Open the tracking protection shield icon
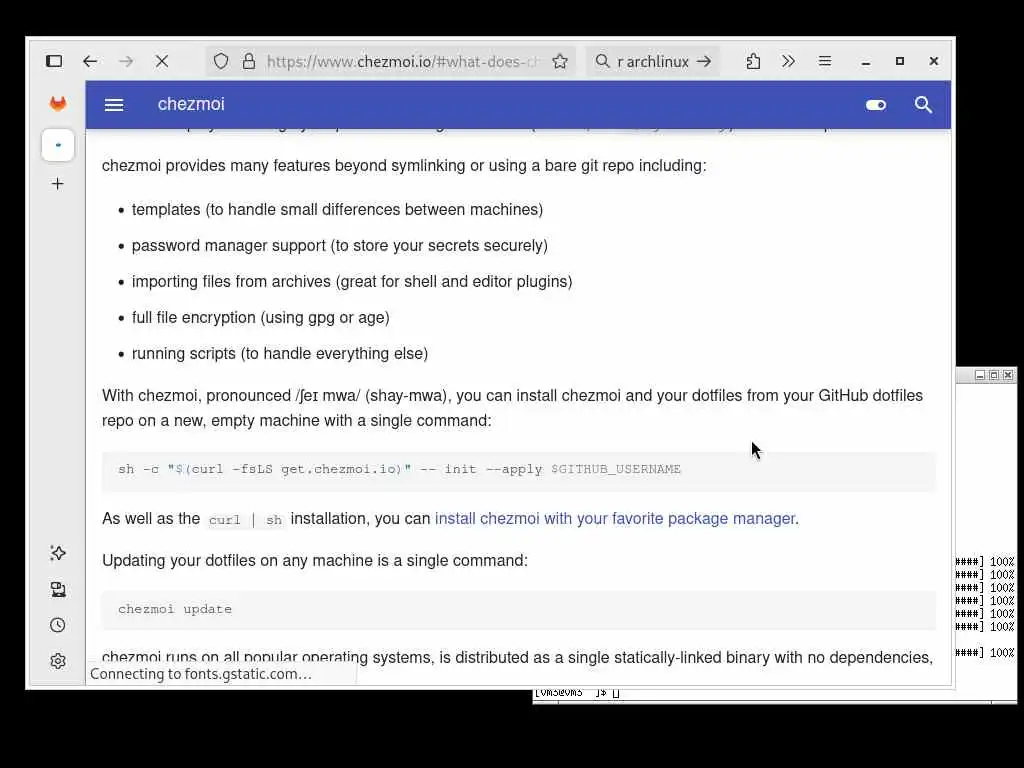The width and height of the screenshot is (1024, 768). point(221,61)
